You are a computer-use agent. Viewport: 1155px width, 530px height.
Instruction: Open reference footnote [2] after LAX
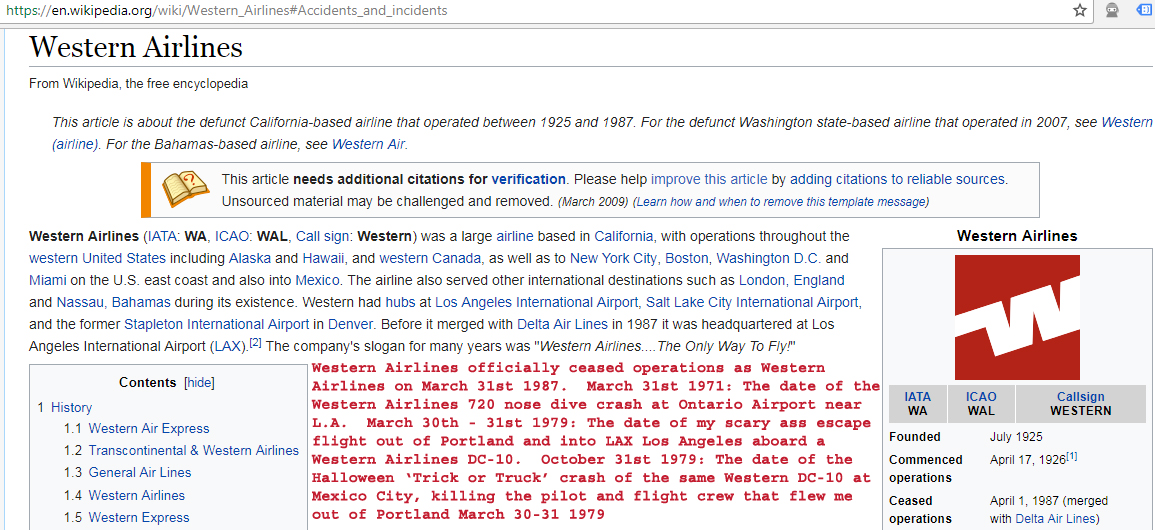(x=255, y=342)
